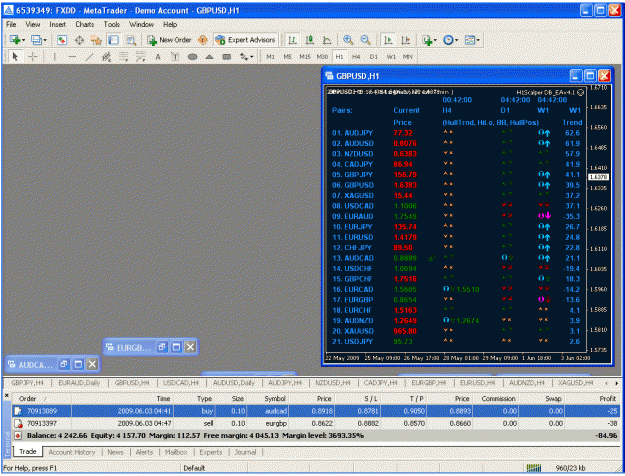Select the XAGUSD,H4 chart tab
The image size is (625, 476).
[x=575, y=383]
